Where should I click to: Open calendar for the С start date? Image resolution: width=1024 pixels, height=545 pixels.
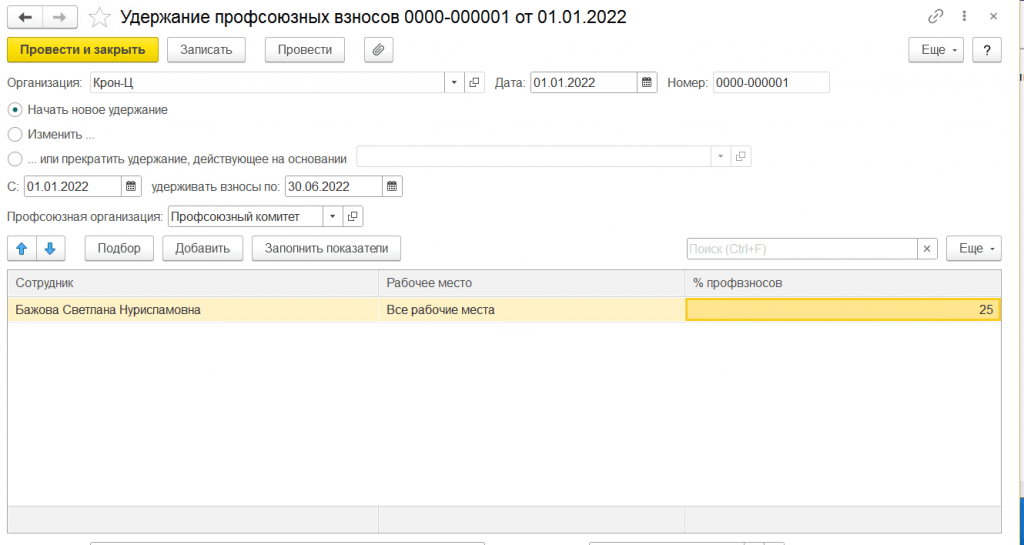131,186
